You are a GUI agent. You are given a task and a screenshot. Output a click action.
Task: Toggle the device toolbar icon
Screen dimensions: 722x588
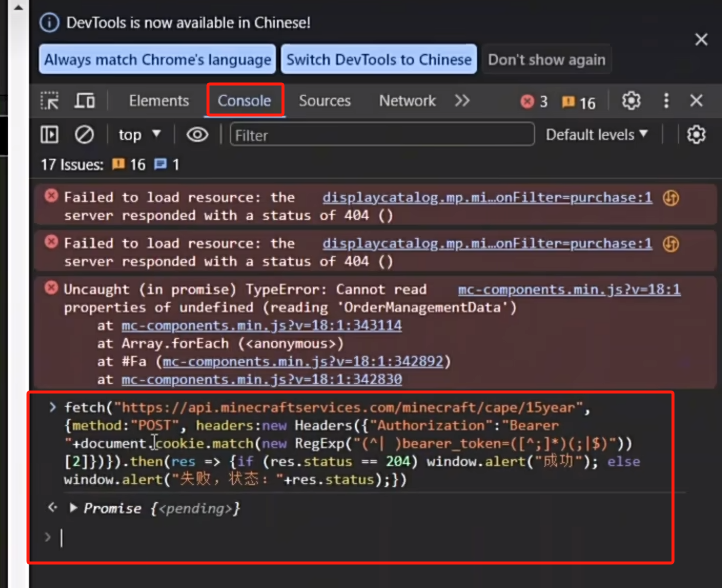click(85, 101)
